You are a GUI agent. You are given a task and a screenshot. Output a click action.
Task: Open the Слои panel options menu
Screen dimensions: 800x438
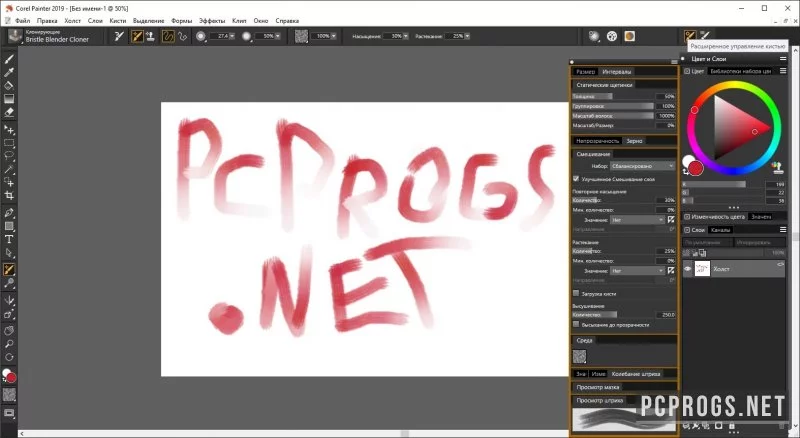tap(783, 230)
